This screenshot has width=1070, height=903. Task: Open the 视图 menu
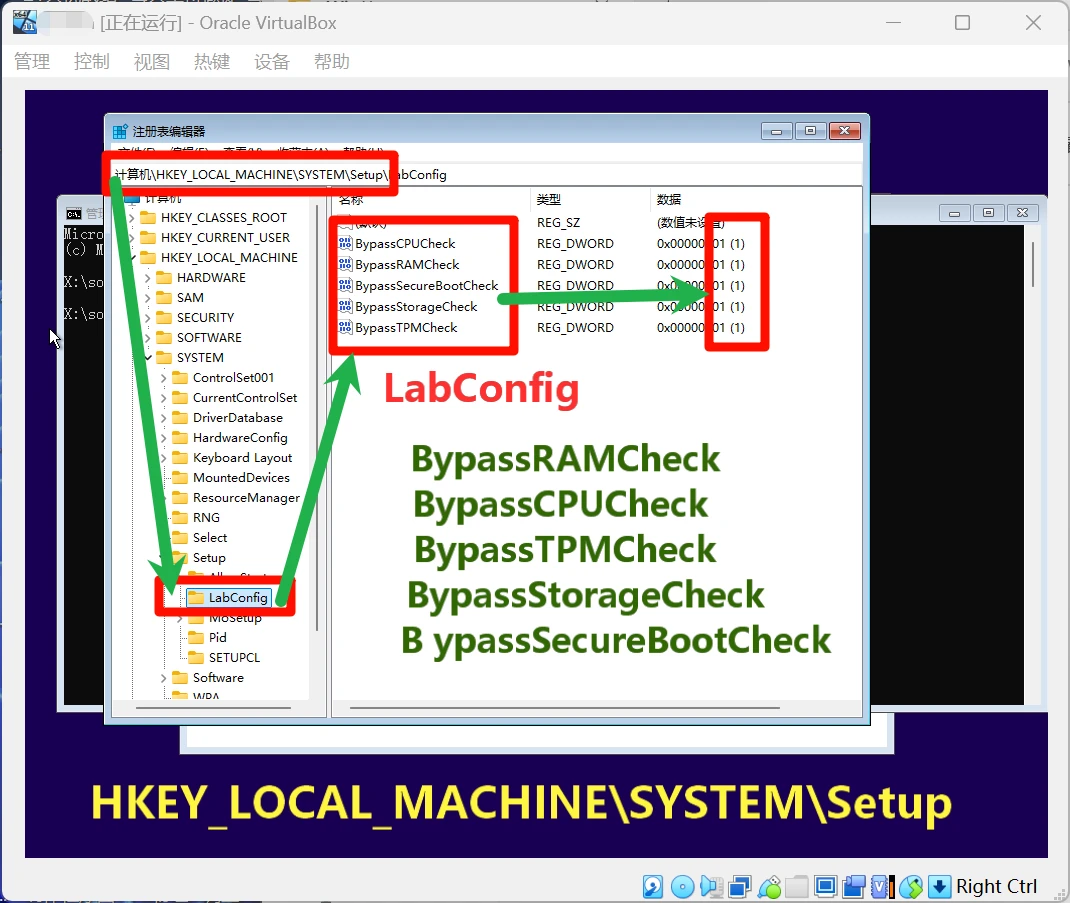[x=151, y=62]
